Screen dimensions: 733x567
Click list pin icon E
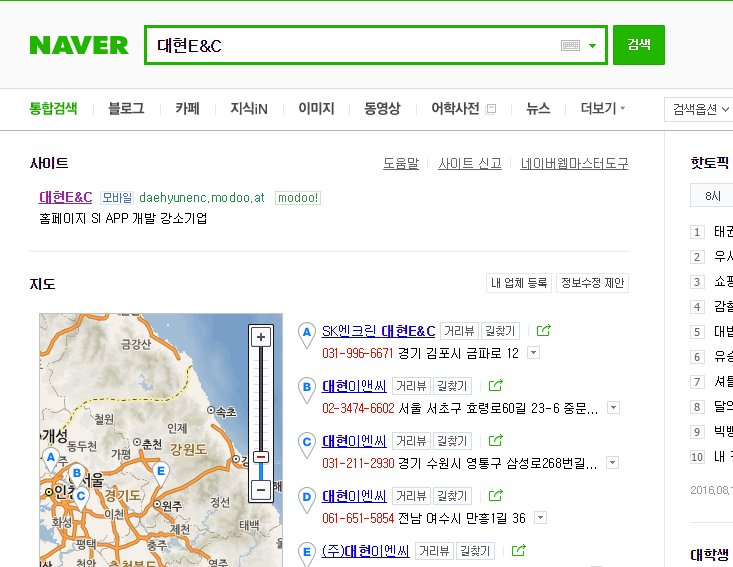click(x=307, y=555)
